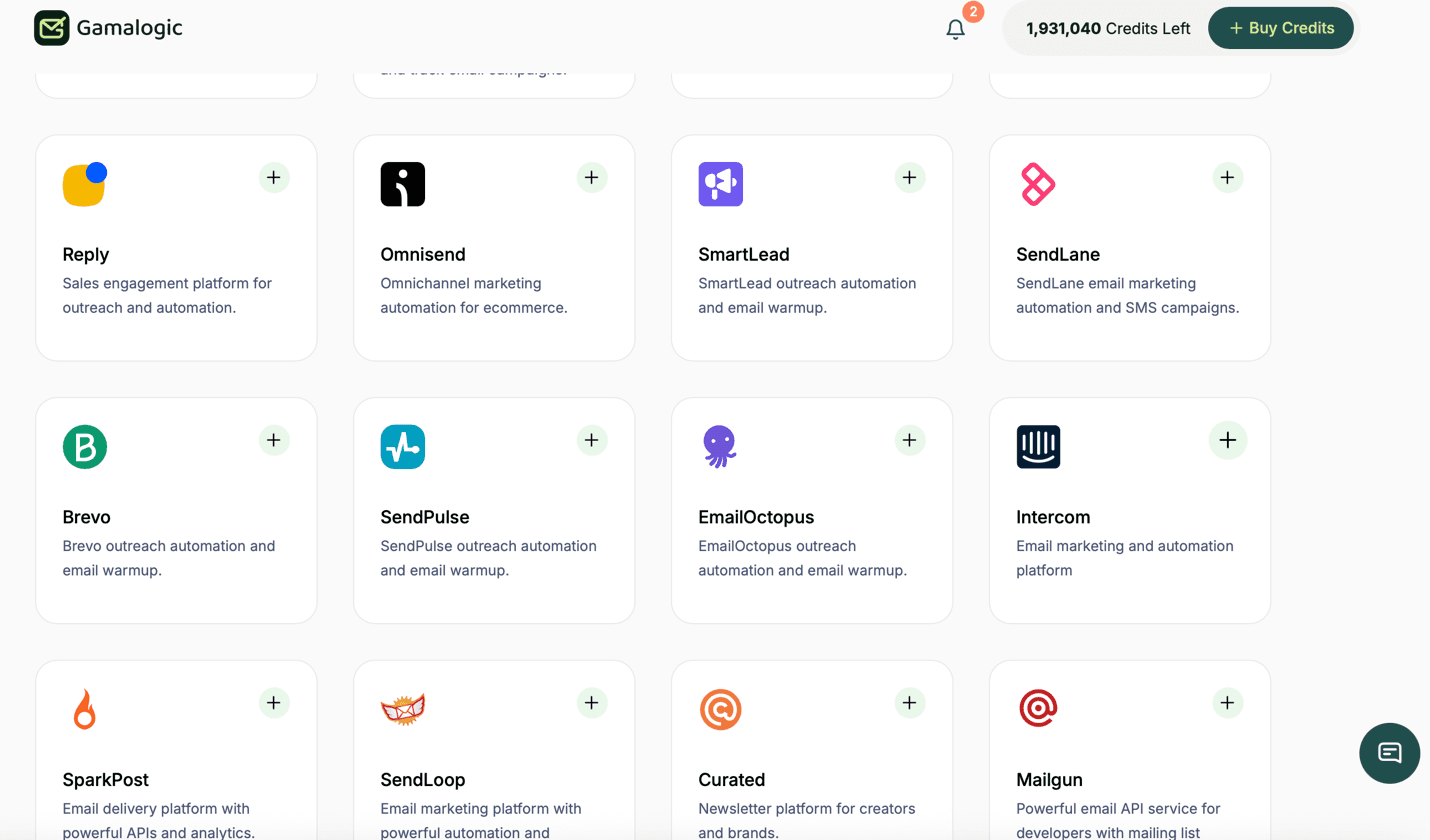Click 'Sales engagement platform' description text
The height and width of the screenshot is (840, 1430).
[167, 295]
